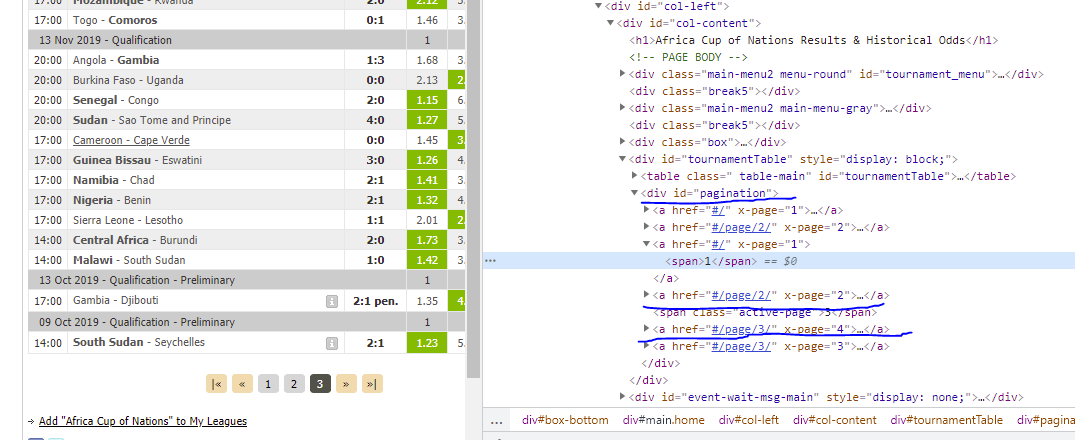This screenshot has height=440, width=1075.
Task: Click the ellipsis beside selected span node
Action: 490,260
